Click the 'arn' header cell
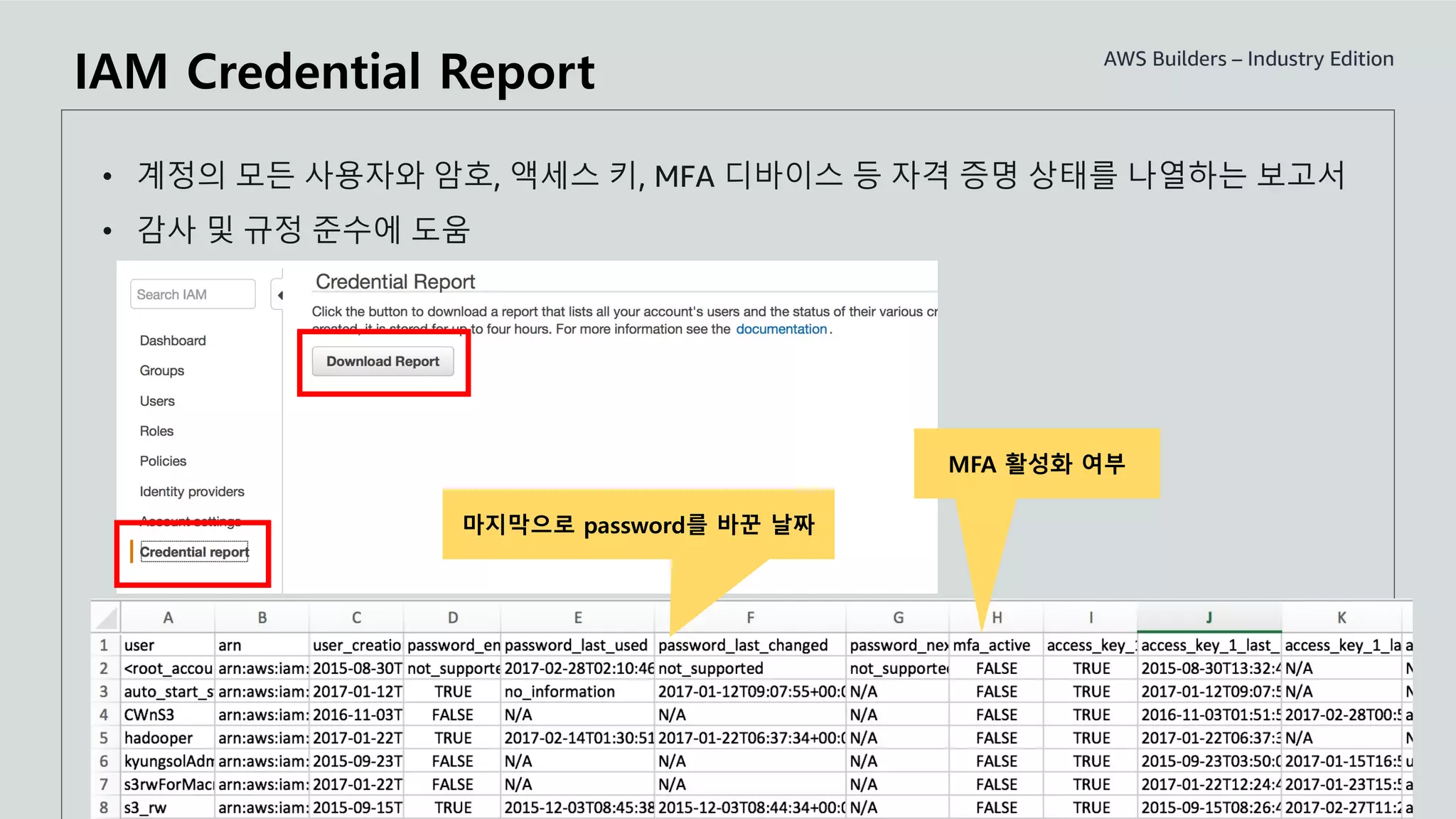 coord(262,645)
